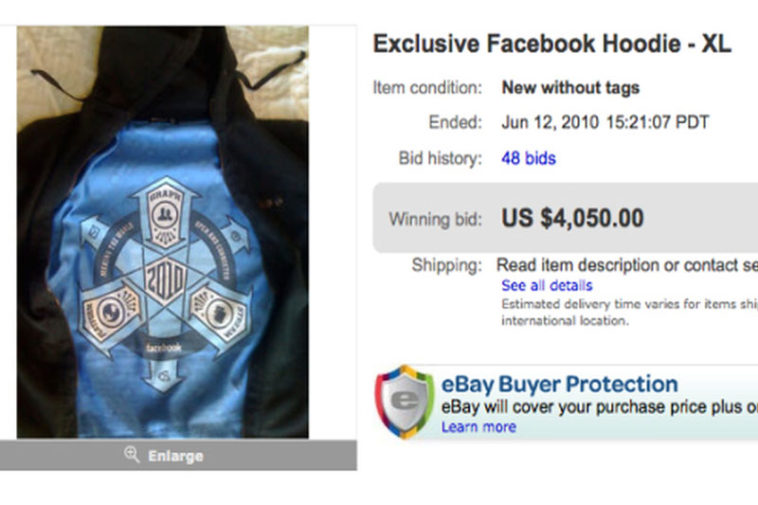Click the magnifier icon beside Enlarge
Image resolution: width=758 pixels, height=505 pixels.
point(131,455)
